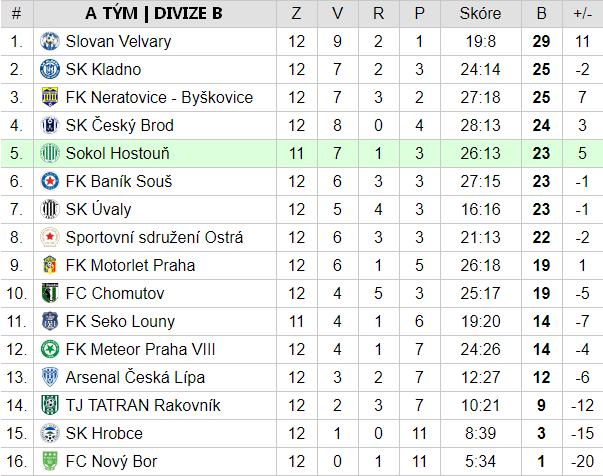The height and width of the screenshot is (476, 603).
Task: Click the SK Kladno club logo
Action: point(50,69)
